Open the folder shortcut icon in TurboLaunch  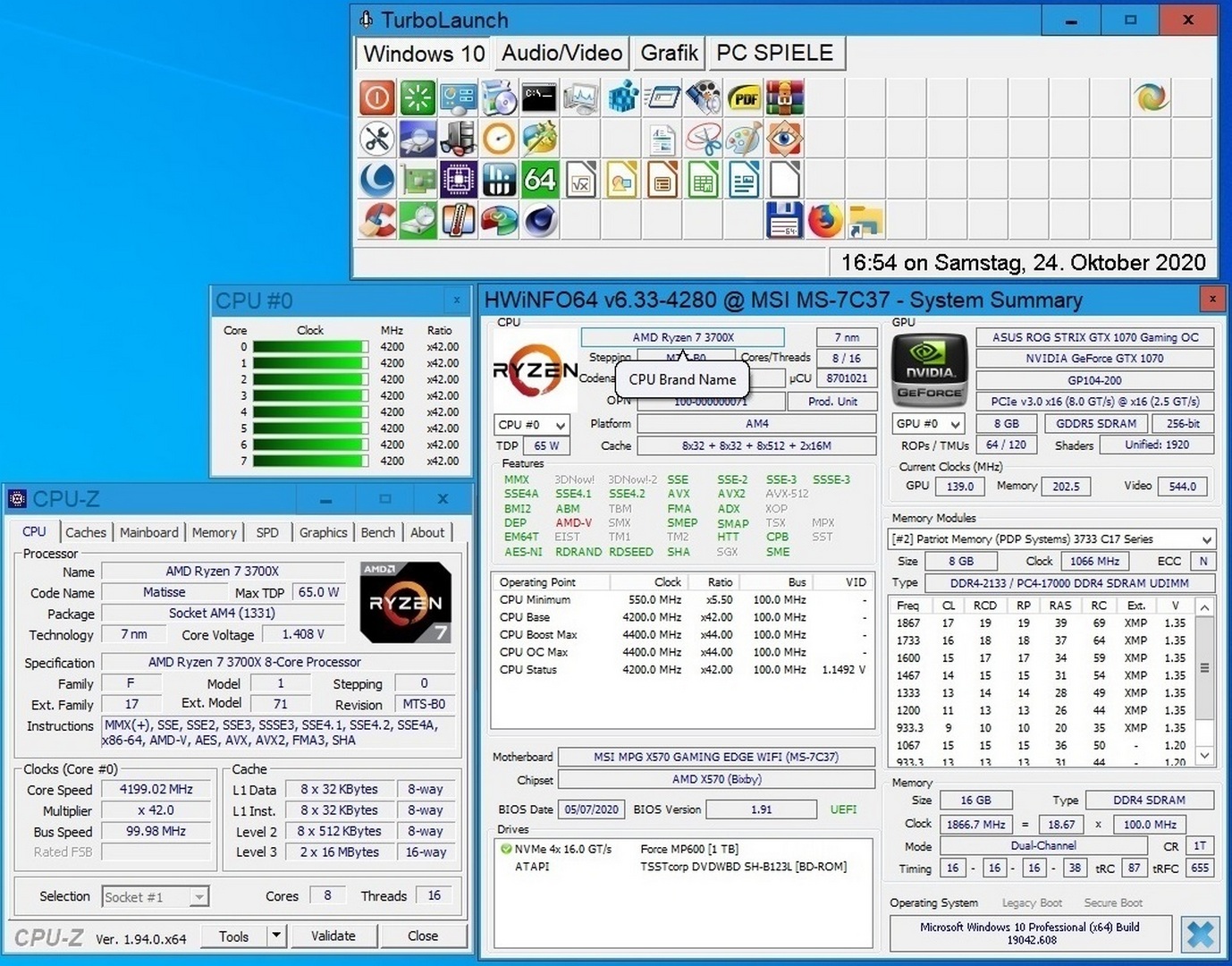(x=865, y=220)
